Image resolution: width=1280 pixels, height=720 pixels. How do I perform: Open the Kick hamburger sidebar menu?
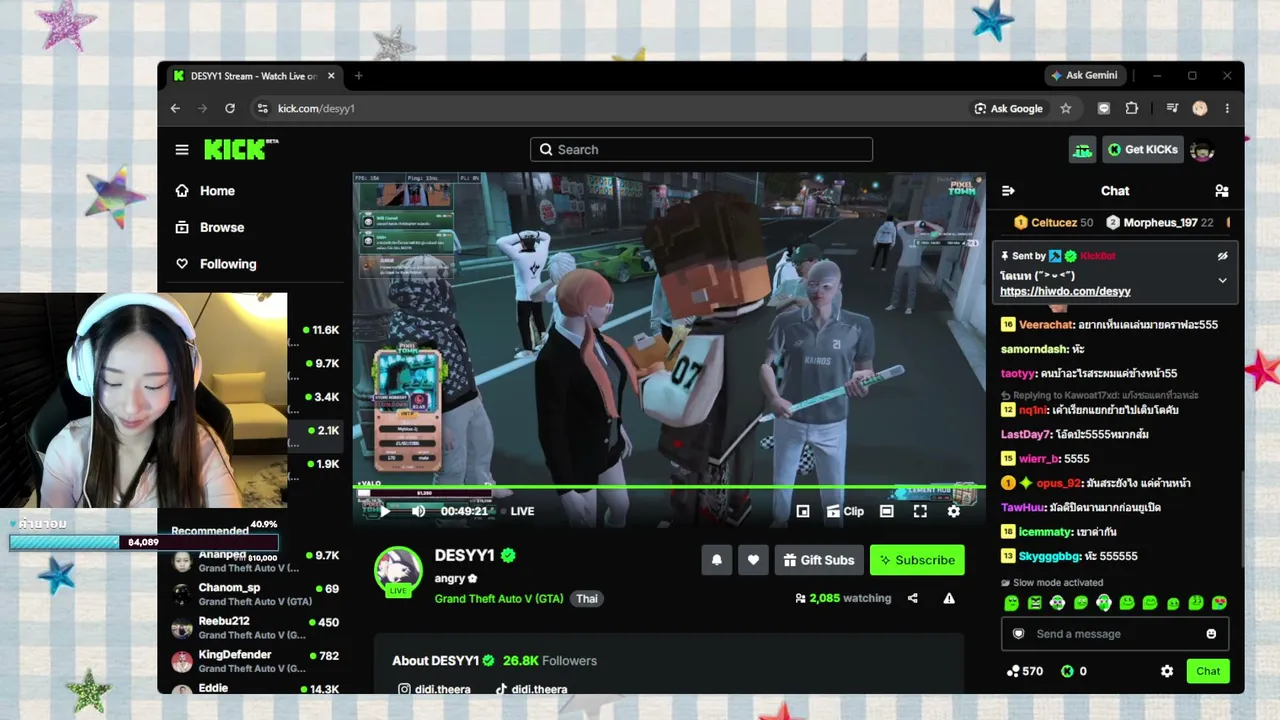tap(181, 150)
